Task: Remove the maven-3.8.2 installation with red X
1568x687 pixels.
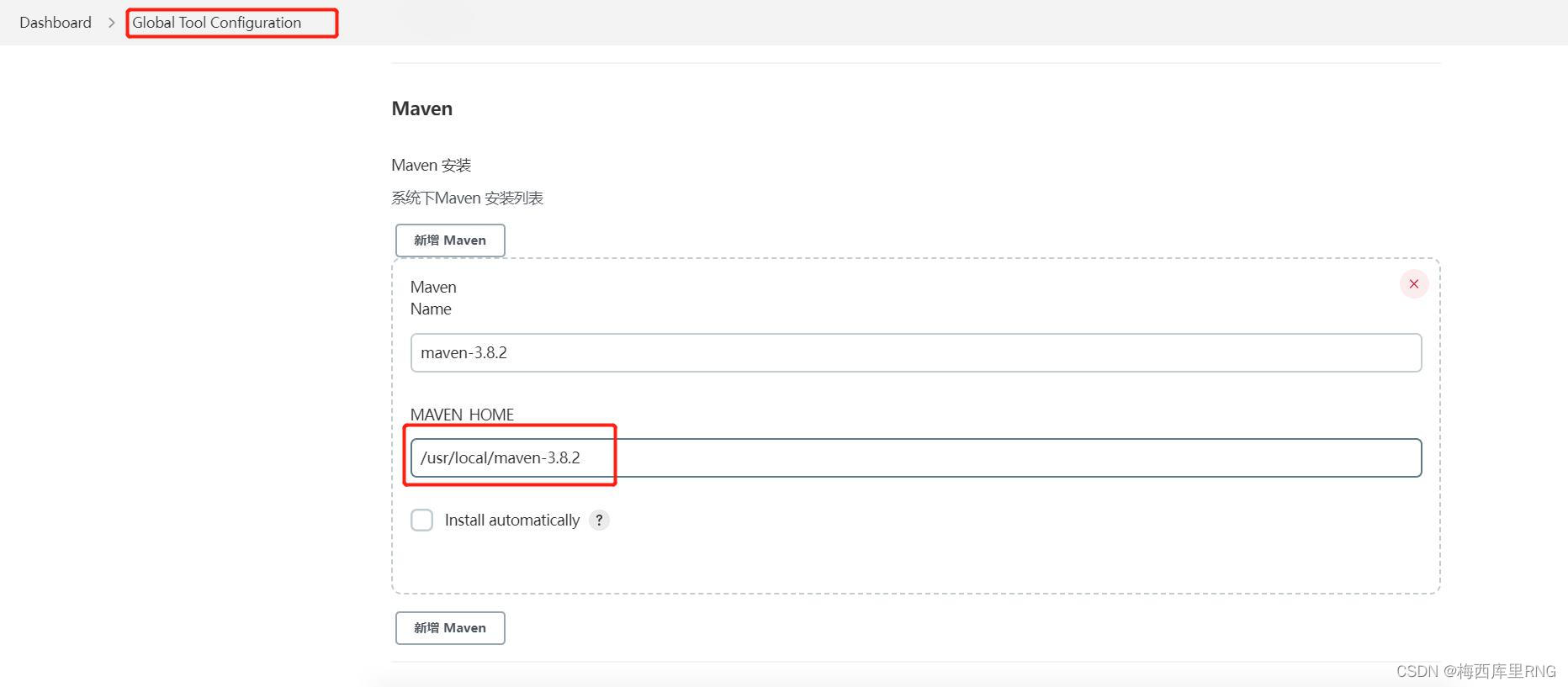Action: pos(1414,284)
